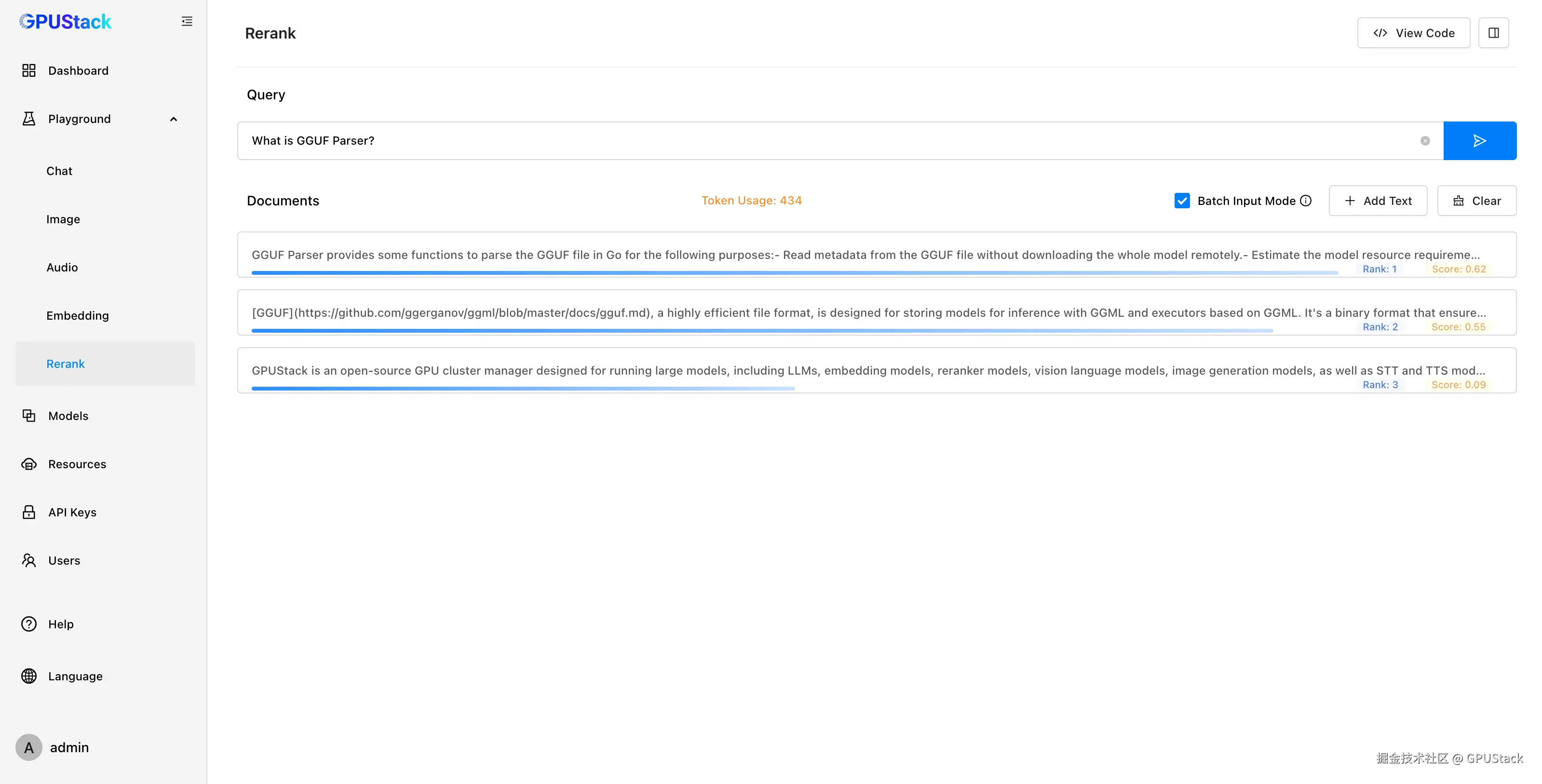Click the Rank 3 score progress bar

[x=523, y=389]
